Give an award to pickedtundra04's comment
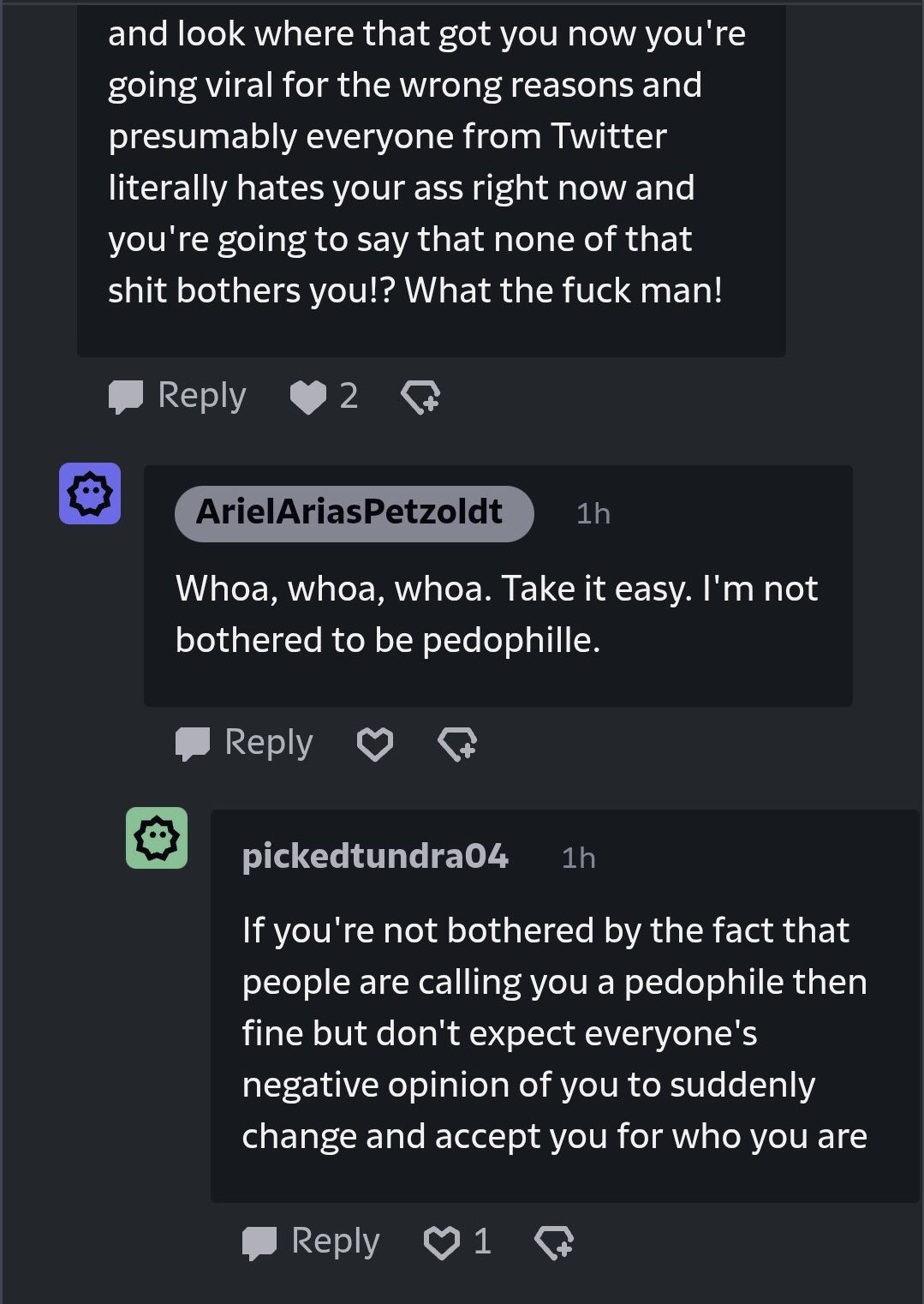 point(554,1241)
